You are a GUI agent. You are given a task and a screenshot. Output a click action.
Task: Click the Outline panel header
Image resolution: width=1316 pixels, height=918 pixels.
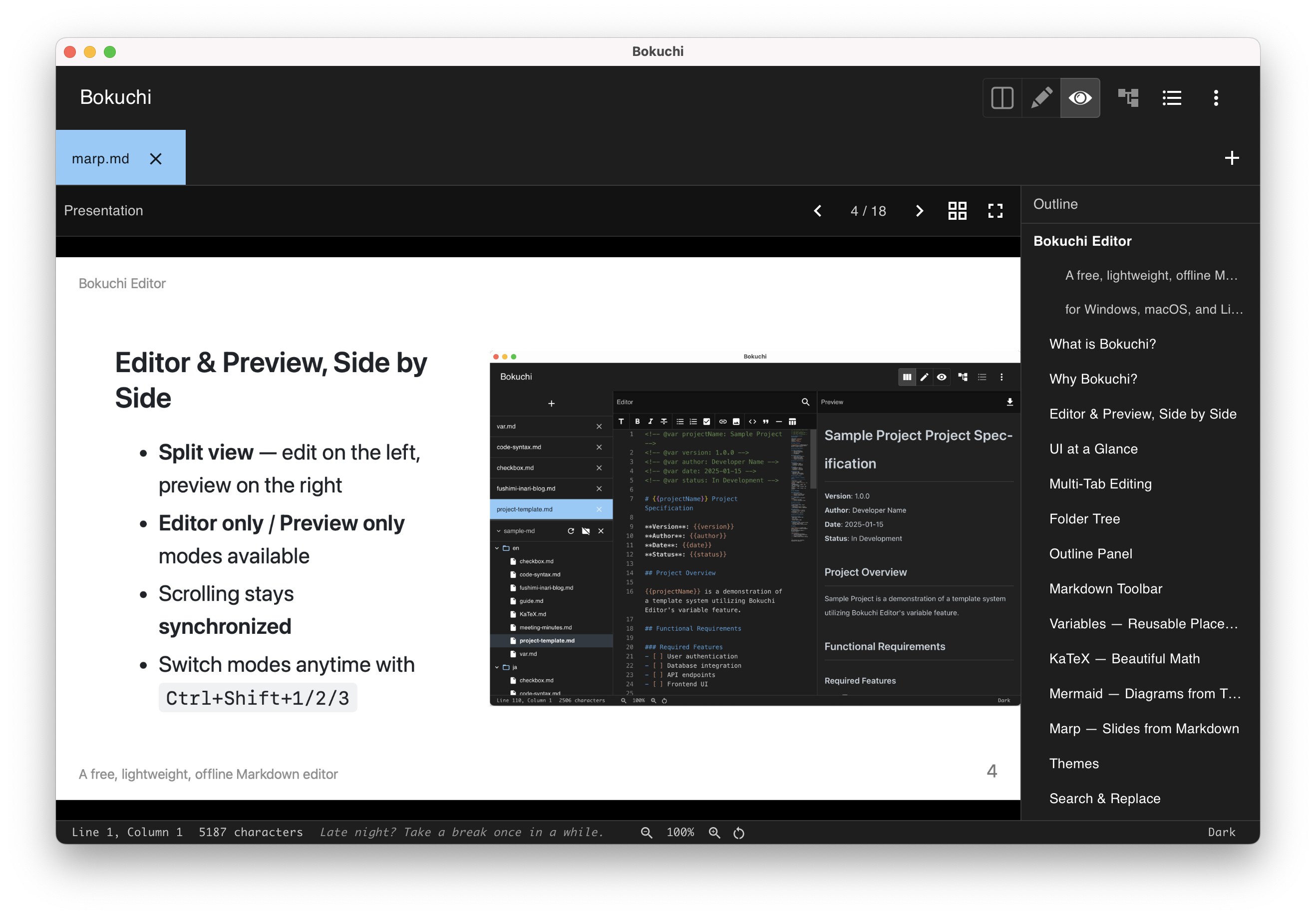(x=1055, y=204)
